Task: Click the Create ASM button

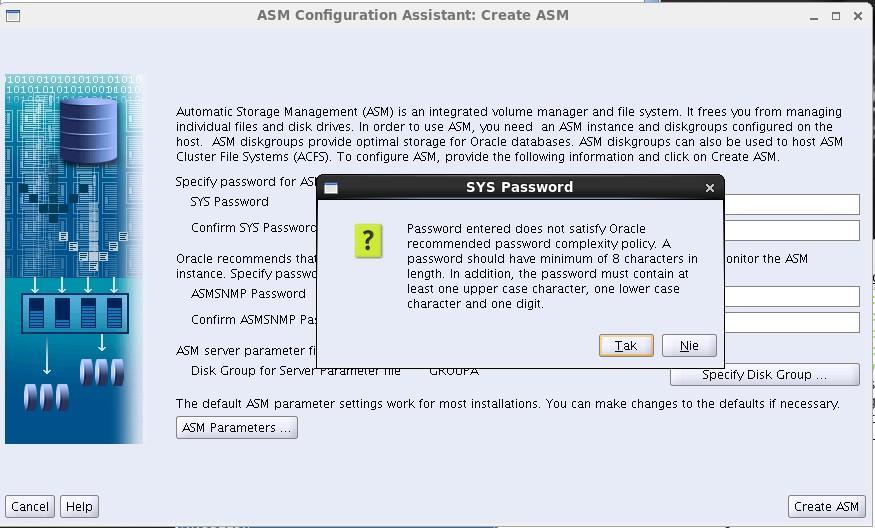Action: (x=826, y=506)
